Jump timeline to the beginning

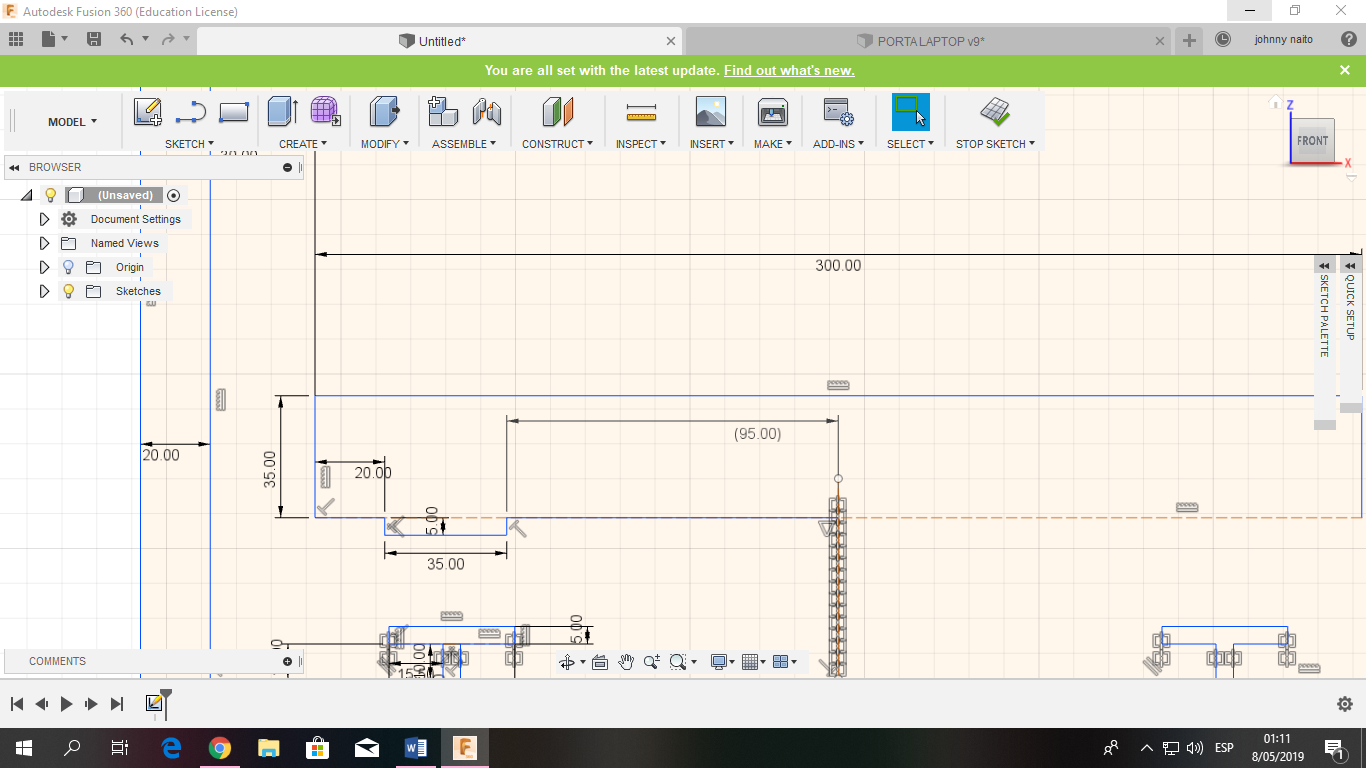tap(16, 704)
